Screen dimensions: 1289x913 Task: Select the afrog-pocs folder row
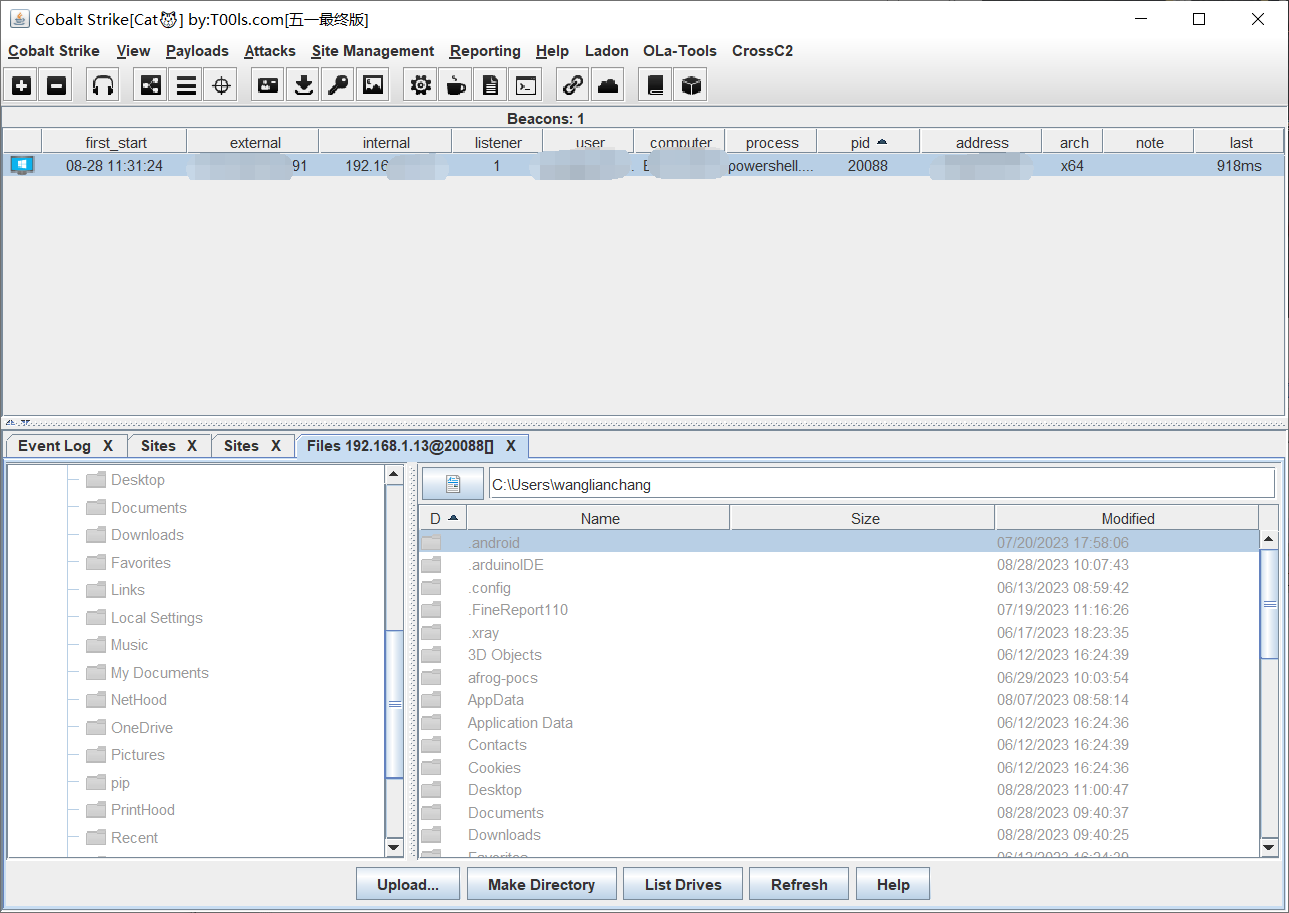839,677
